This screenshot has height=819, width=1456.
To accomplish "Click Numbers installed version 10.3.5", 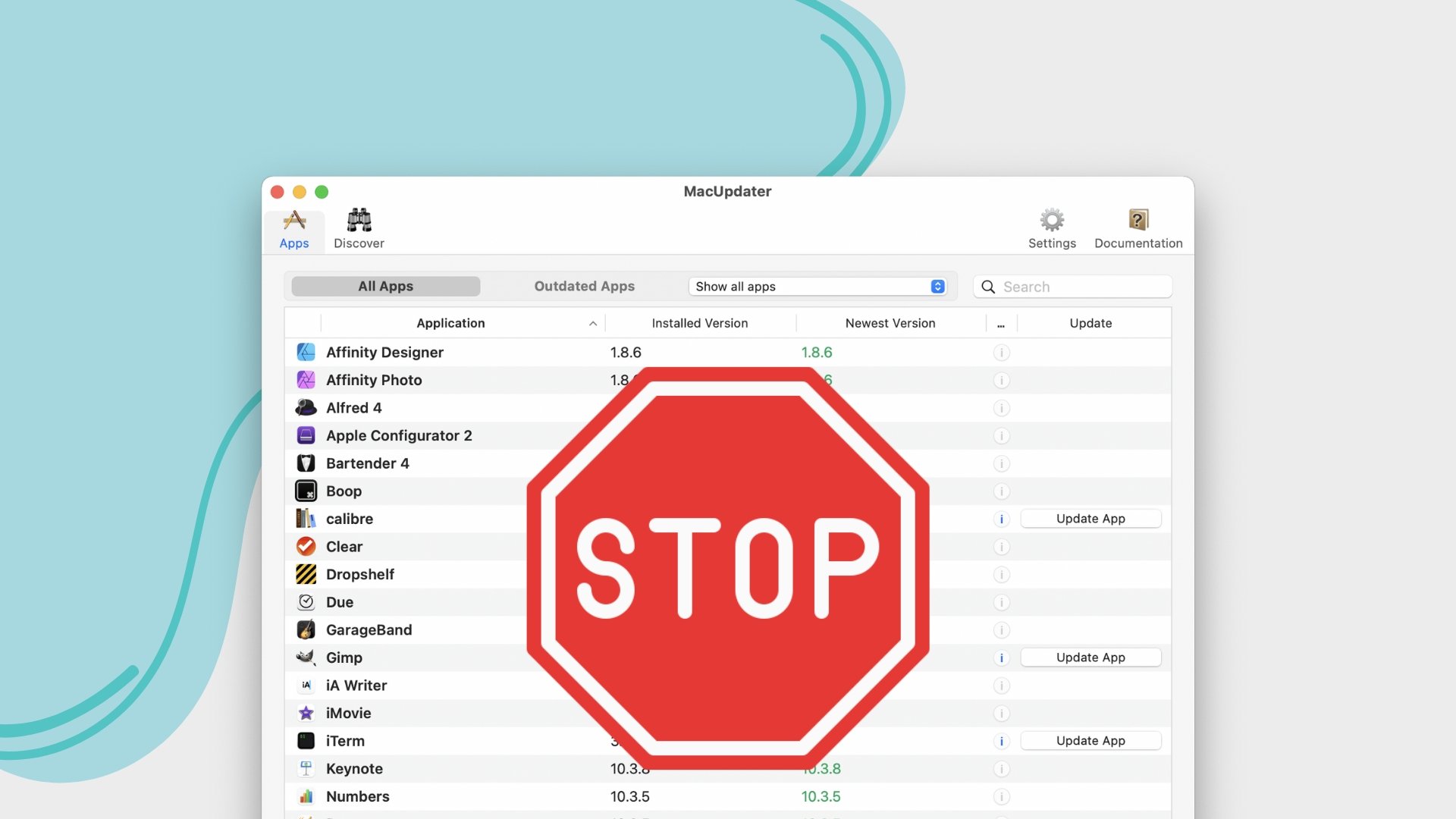I will pyautogui.click(x=629, y=797).
